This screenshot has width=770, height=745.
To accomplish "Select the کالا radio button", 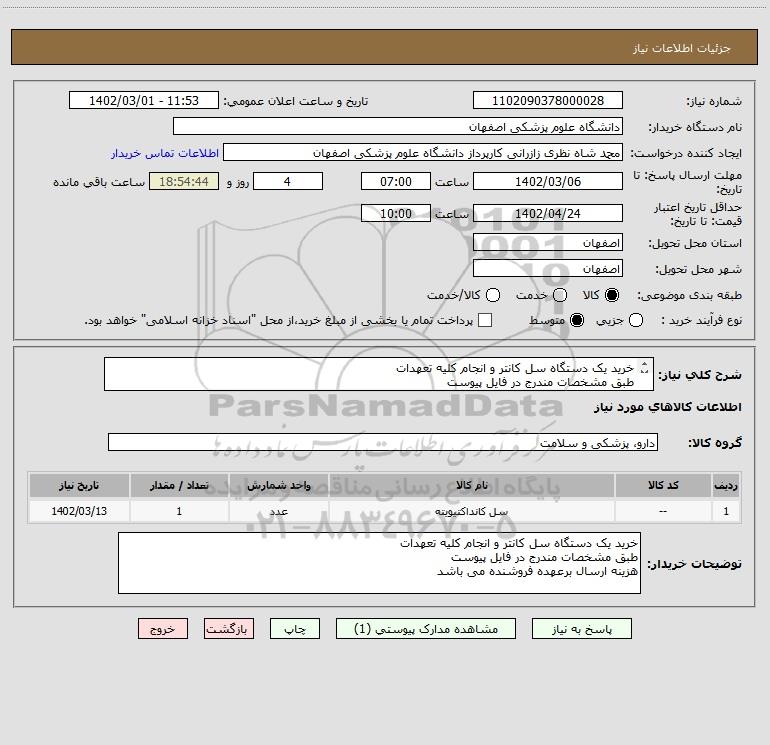I will point(612,295).
